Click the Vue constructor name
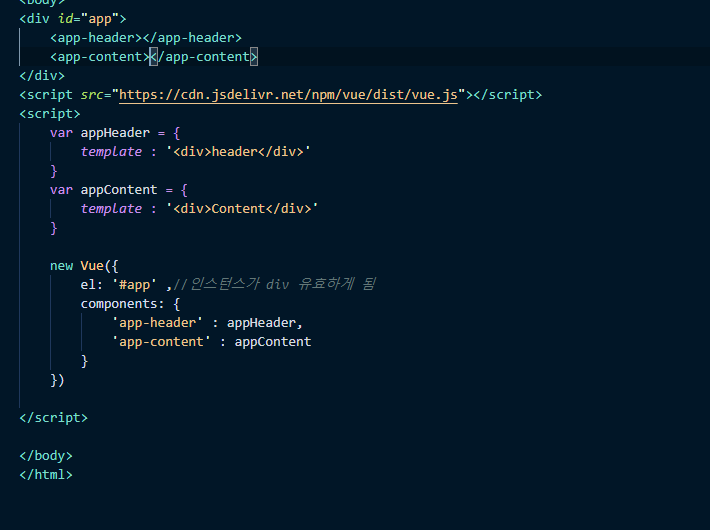Screen dimensions: 710x530 [92, 266]
